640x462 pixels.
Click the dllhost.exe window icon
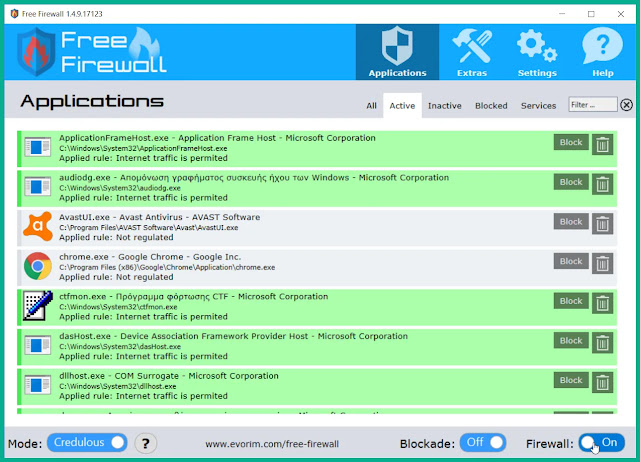click(x=38, y=384)
